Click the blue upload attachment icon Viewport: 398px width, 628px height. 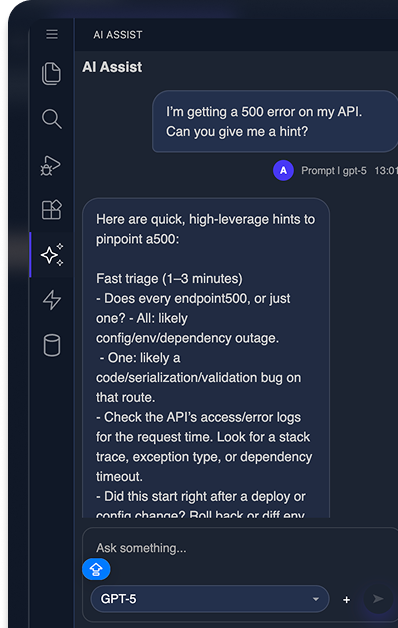click(96, 569)
